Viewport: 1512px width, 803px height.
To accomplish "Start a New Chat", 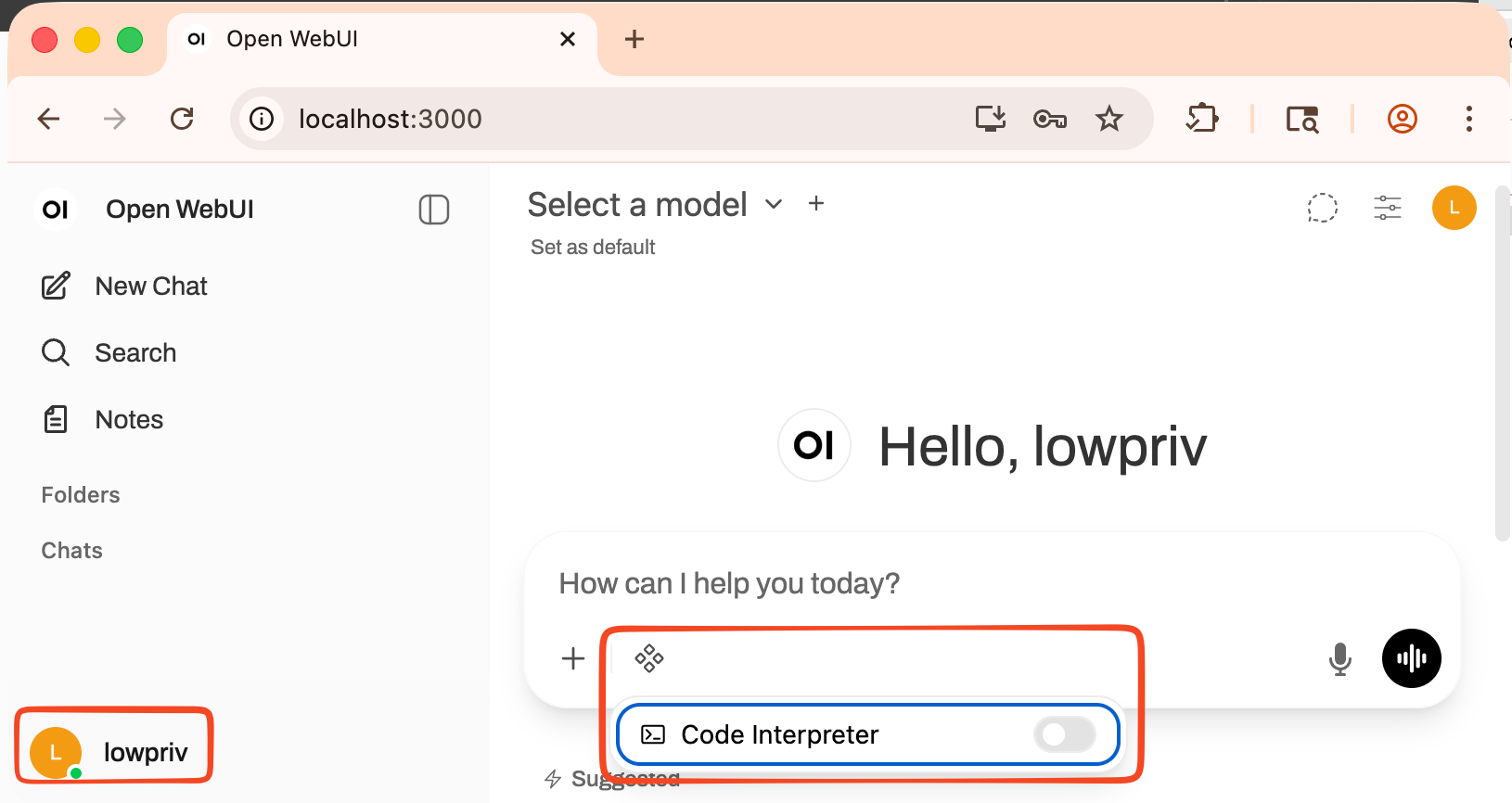I will (x=150, y=287).
